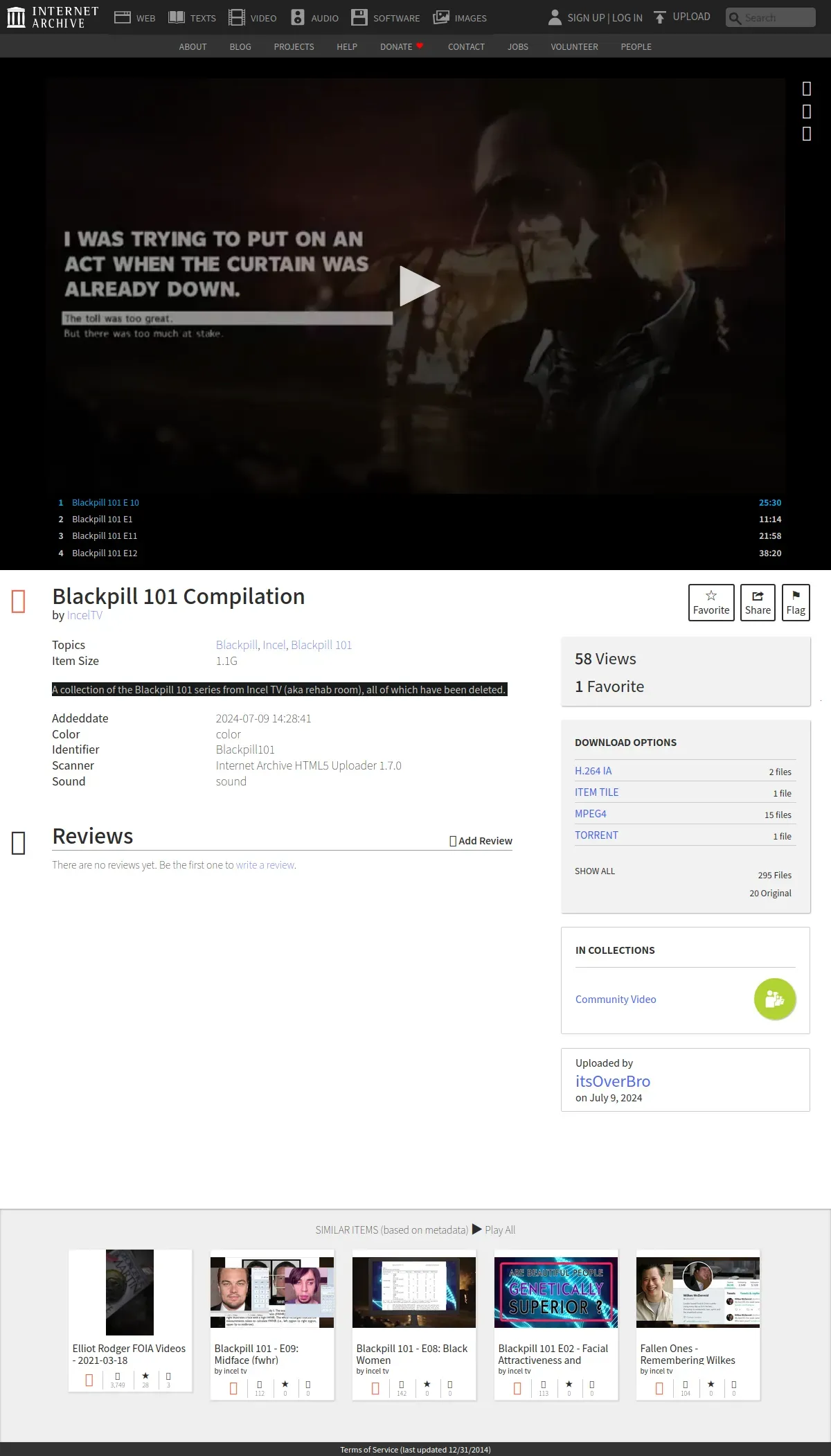The image size is (831, 1456).
Task: Select playlist track Blackpill 101 E1
Action: (420, 519)
